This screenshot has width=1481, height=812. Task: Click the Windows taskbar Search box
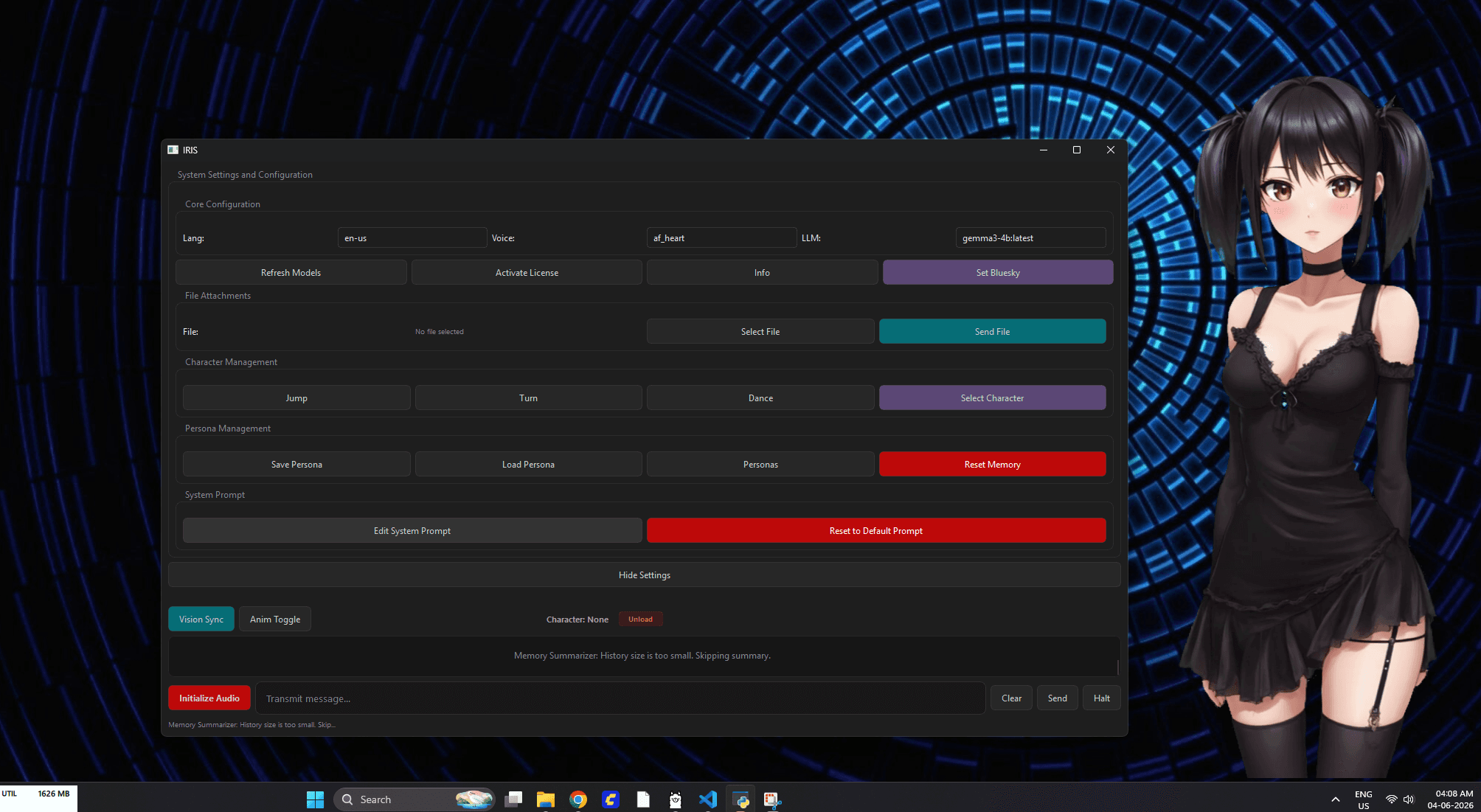tap(414, 799)
